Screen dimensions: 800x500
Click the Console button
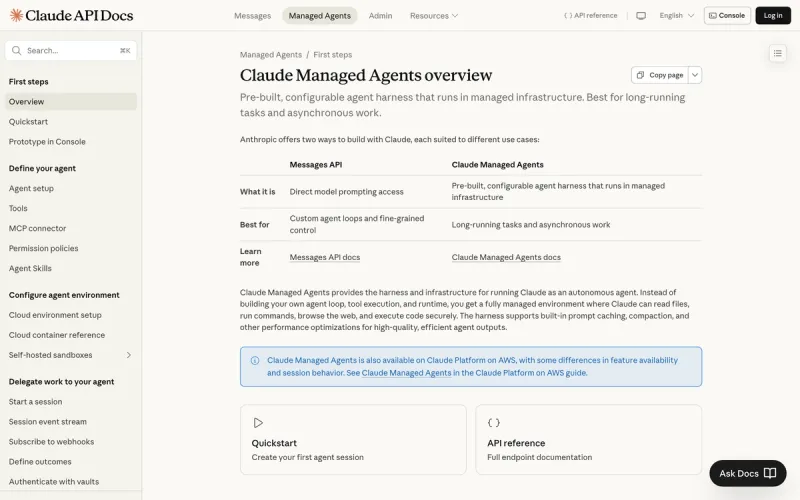pyautogui.click(x=727, y=16)
